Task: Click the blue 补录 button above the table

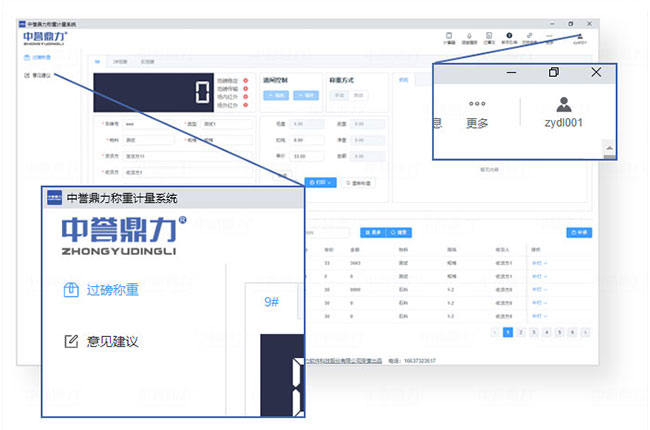Action: pos(578,232)
